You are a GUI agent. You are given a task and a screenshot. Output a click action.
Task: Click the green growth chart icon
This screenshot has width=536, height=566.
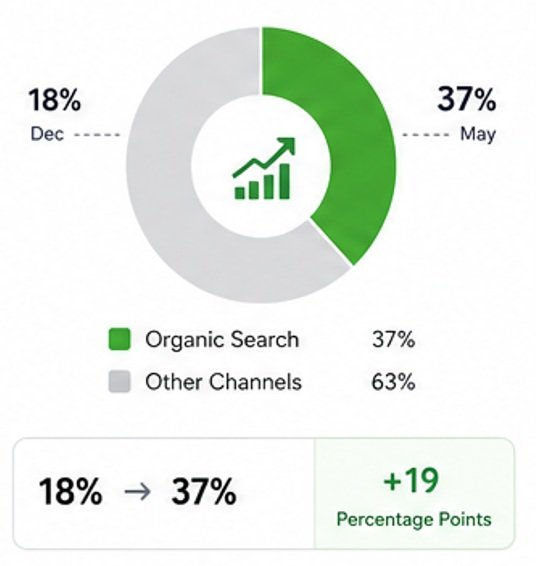[x=263, y=169]
